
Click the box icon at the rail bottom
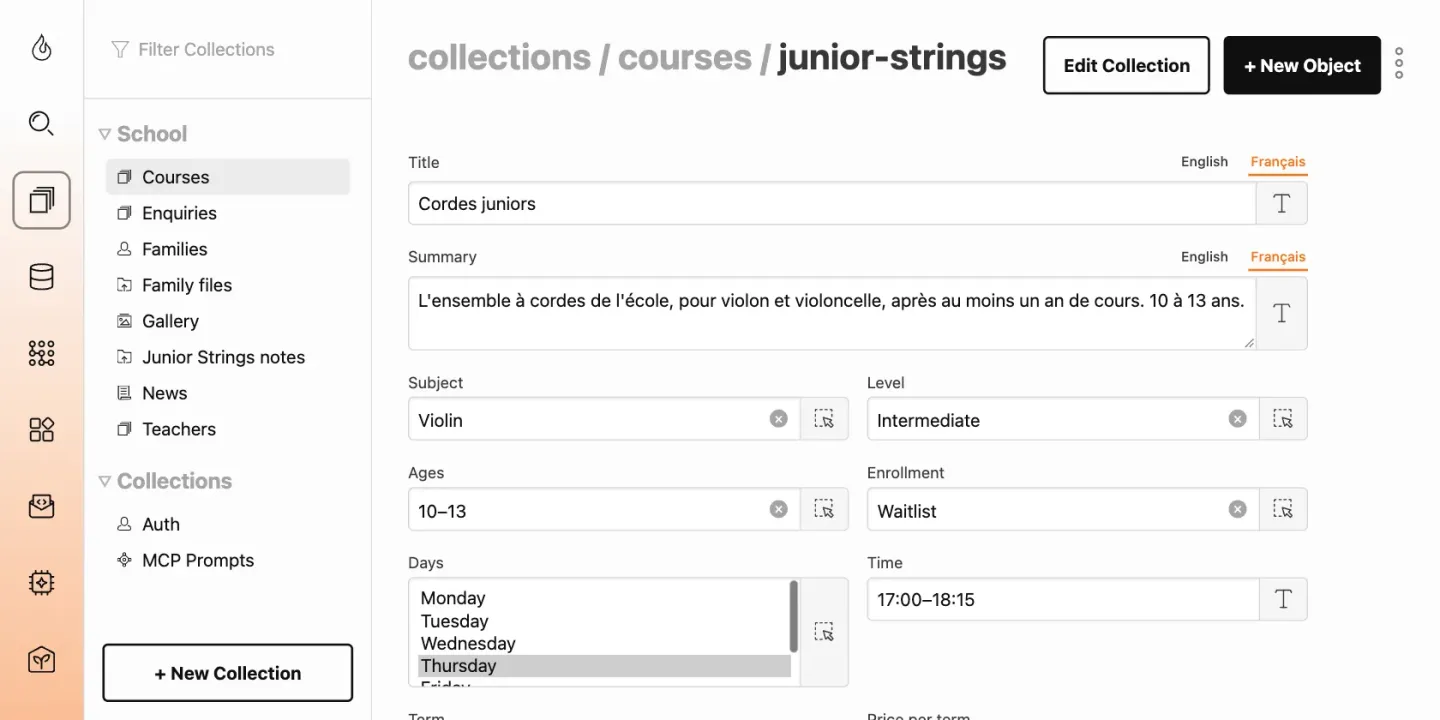point(41,659)
